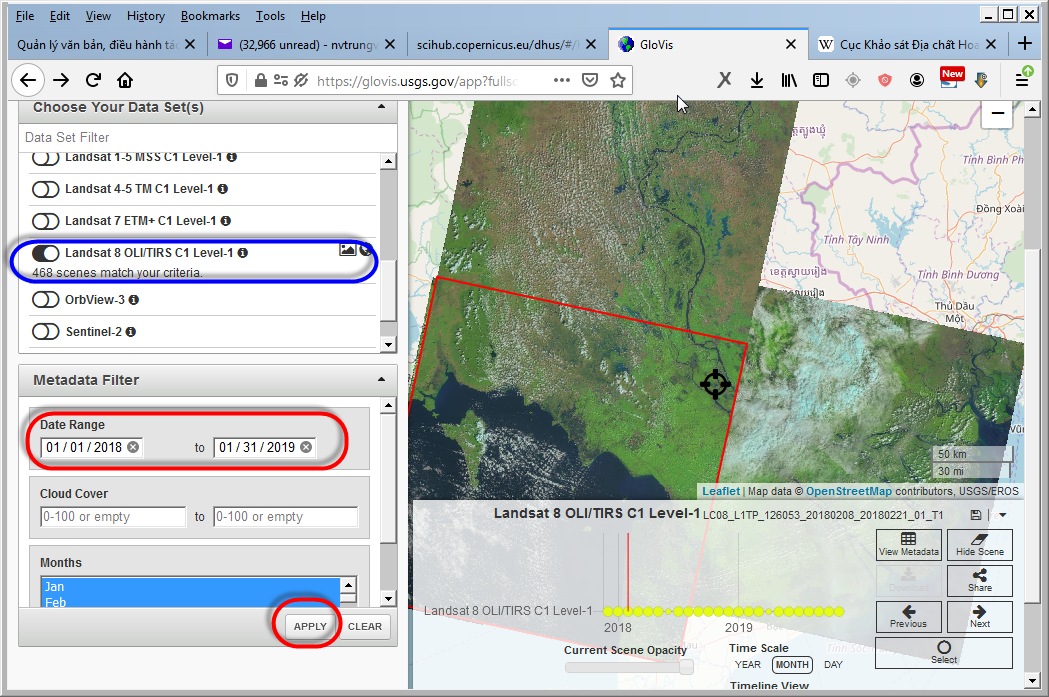This screenshot has width=1049, height=697.
Task: Enable Landsat 4-5 TM C1 Level-1 toggle
Action: [45, 189]
